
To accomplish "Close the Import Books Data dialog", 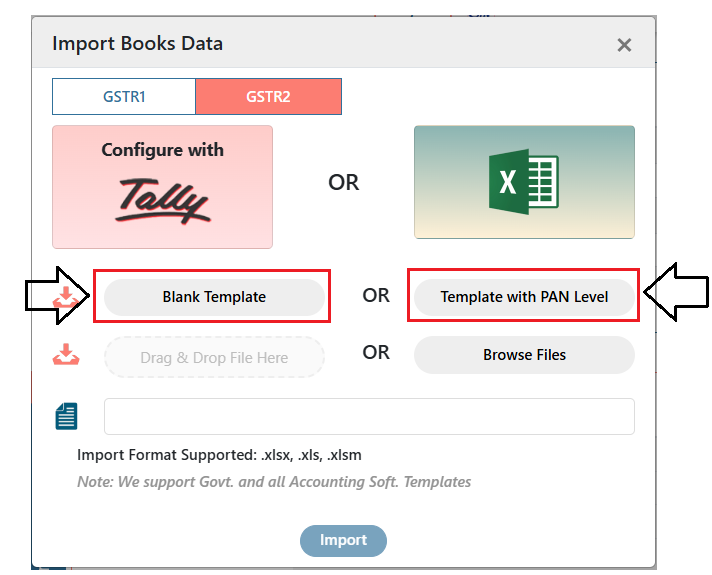I will (624, 45).
